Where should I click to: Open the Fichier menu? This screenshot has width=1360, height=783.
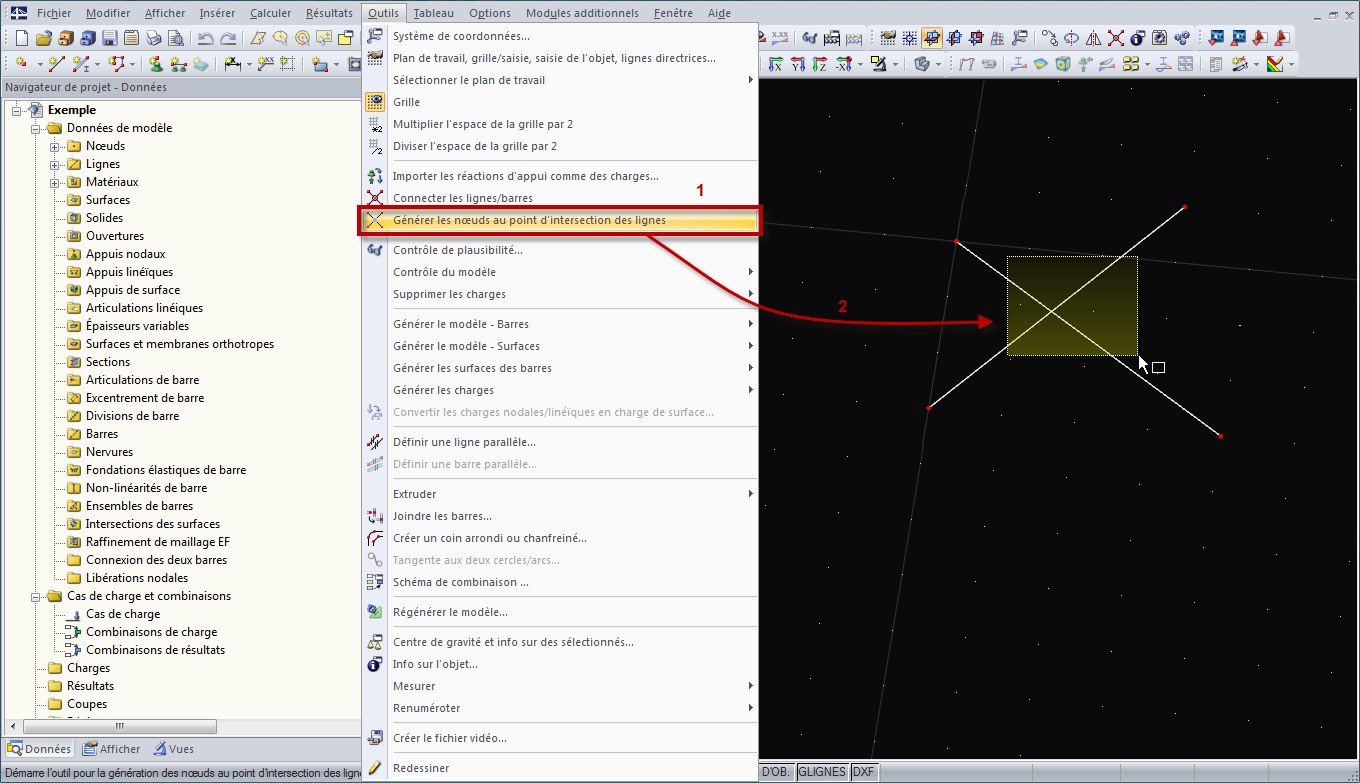[54, 13]
